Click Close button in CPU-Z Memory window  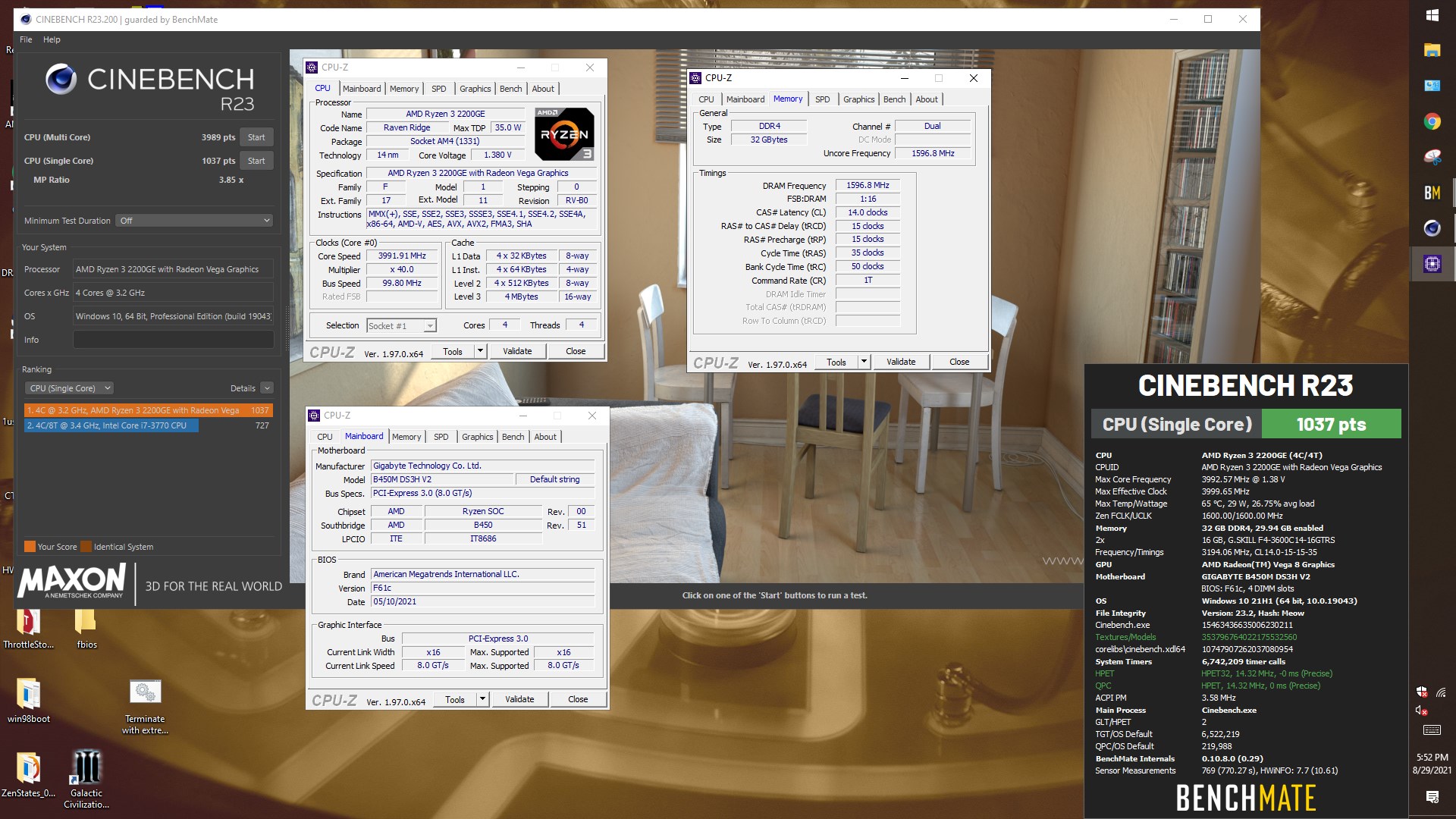[x=959, y=362]
